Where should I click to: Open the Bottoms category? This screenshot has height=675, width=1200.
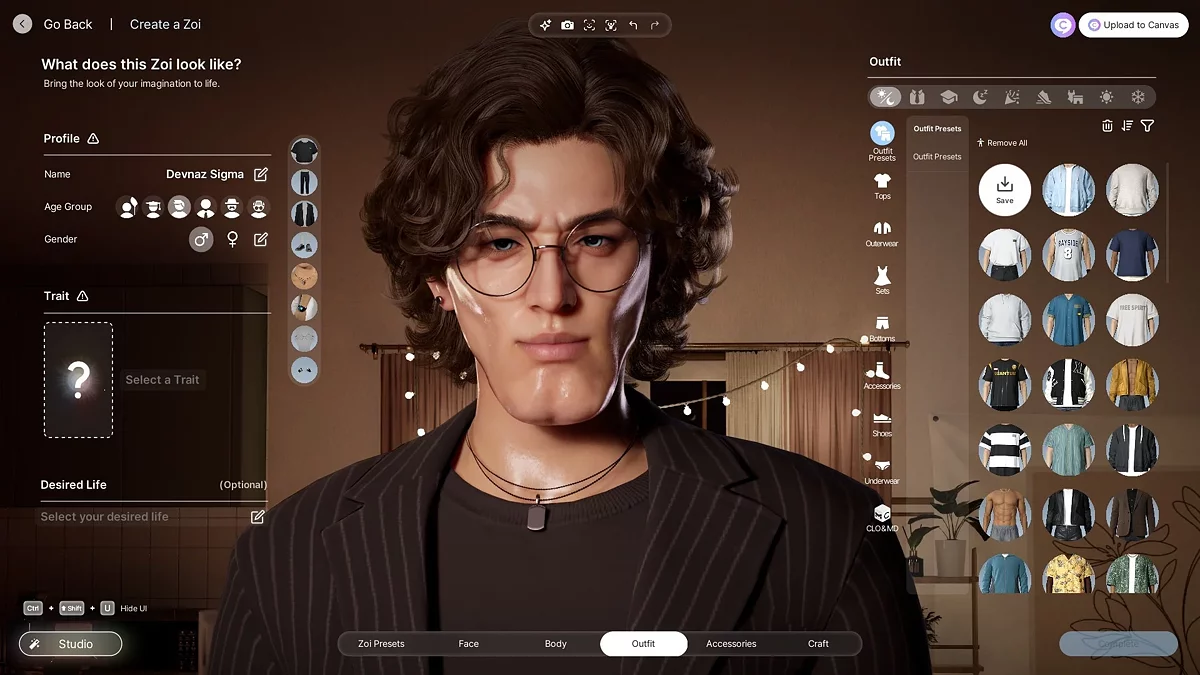882,329
